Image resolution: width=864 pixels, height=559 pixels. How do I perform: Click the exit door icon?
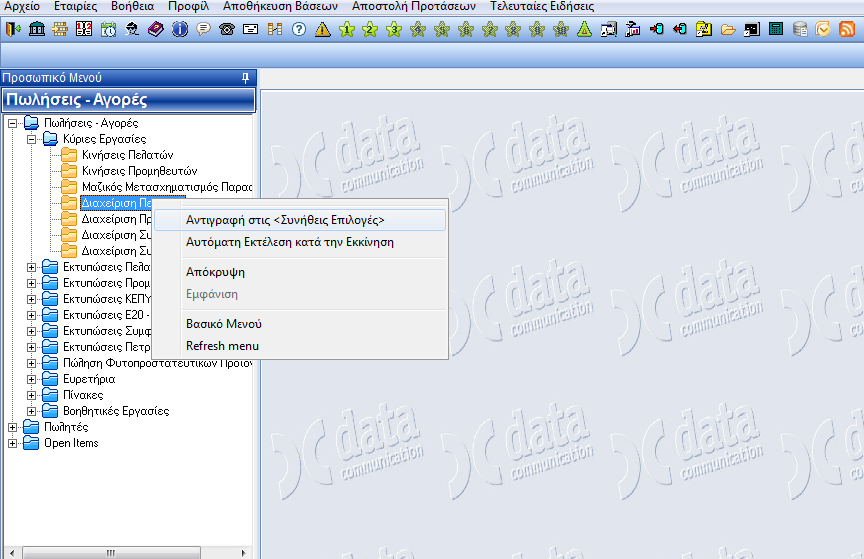(x=13, y=29)
